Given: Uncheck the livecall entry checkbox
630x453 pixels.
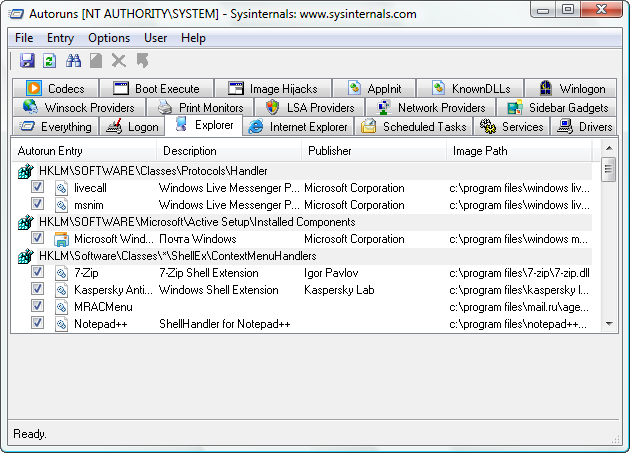Looking at the screenshot, I should tap(37, 187).
